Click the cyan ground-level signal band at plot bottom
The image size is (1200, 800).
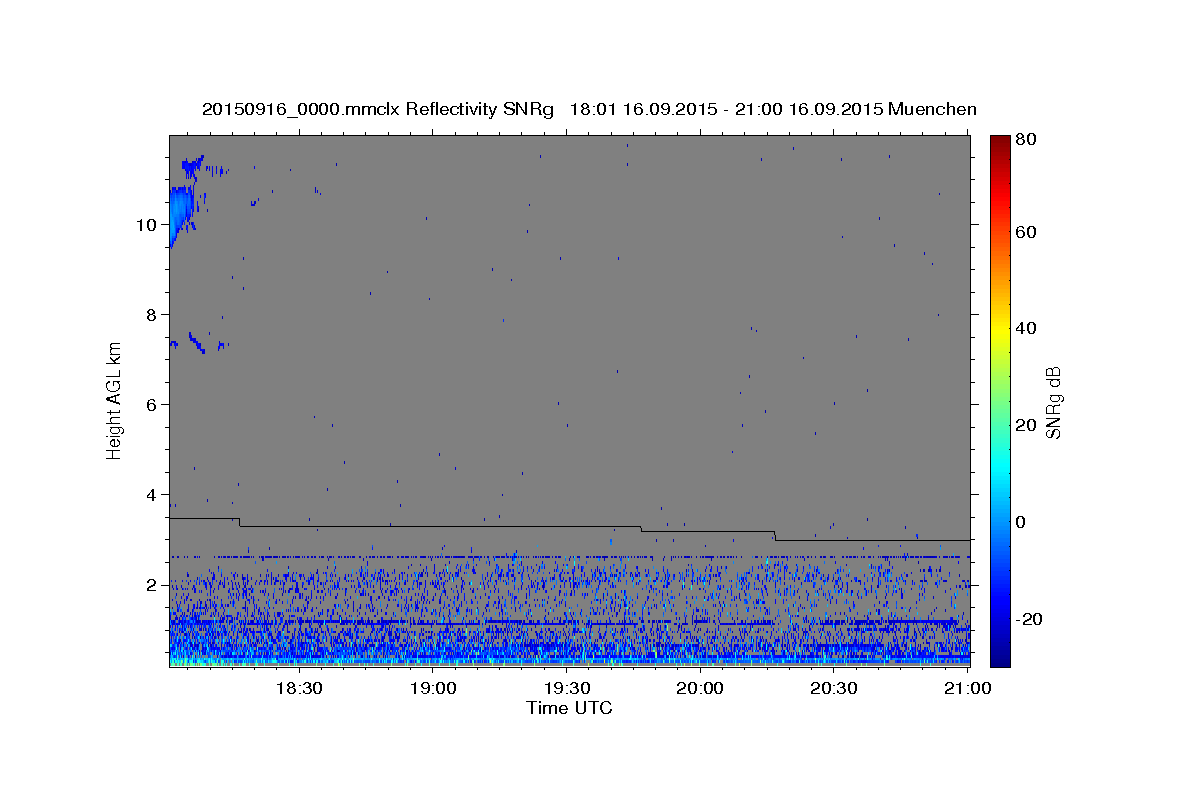569,661
